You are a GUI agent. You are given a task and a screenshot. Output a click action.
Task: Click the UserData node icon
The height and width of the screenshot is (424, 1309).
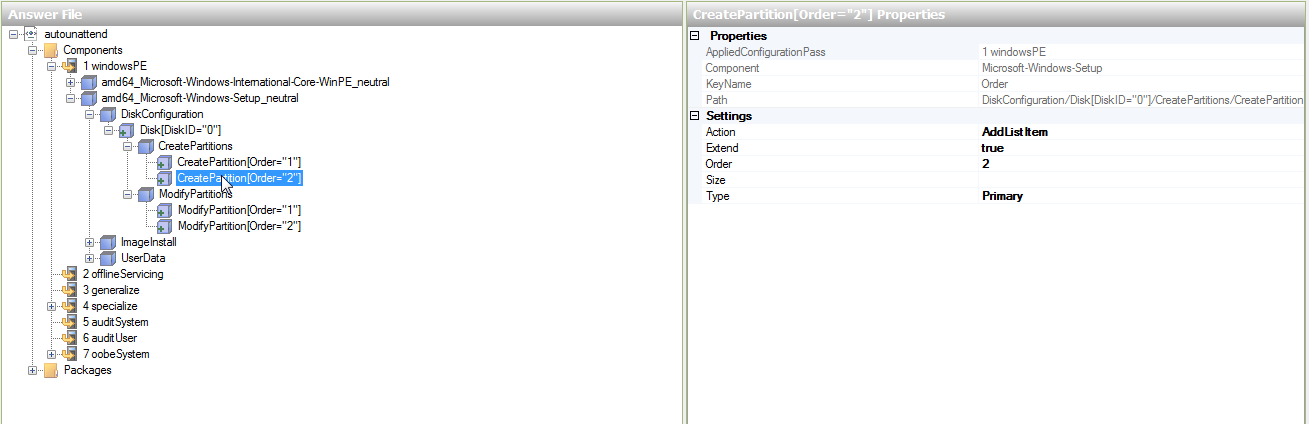tap(107, 258)
